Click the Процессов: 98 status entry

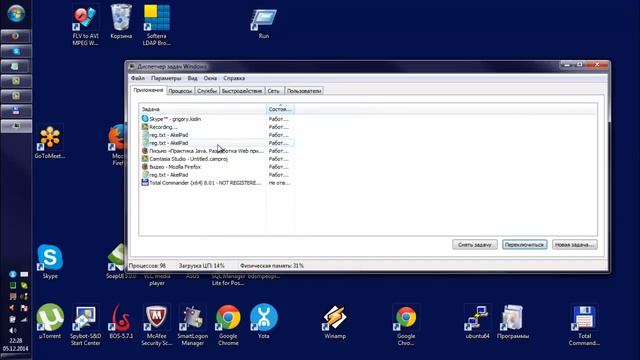pos(147,266)
